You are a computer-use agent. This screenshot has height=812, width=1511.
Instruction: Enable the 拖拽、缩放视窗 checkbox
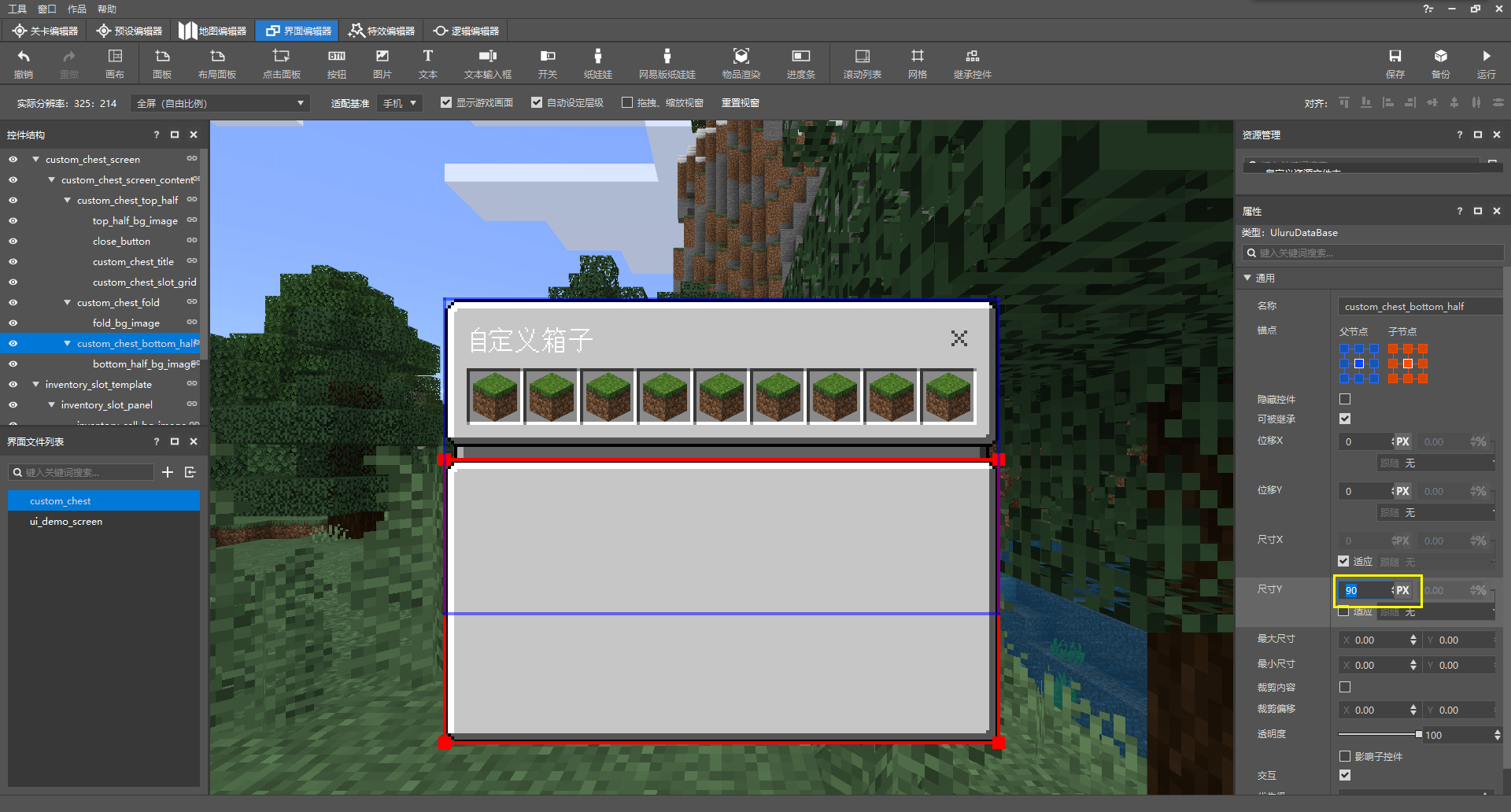627,102
